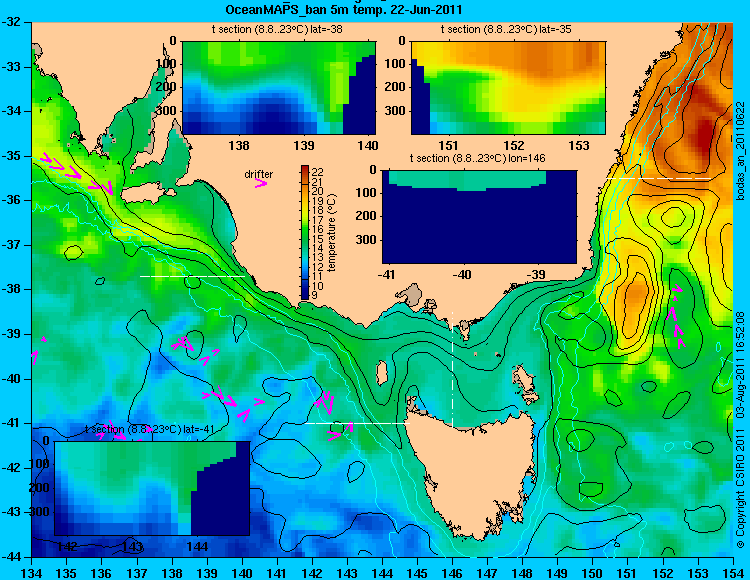Click depth label 100 on the lon=146 inset
This screenshot has height=580, width=750.
(367, 193)
